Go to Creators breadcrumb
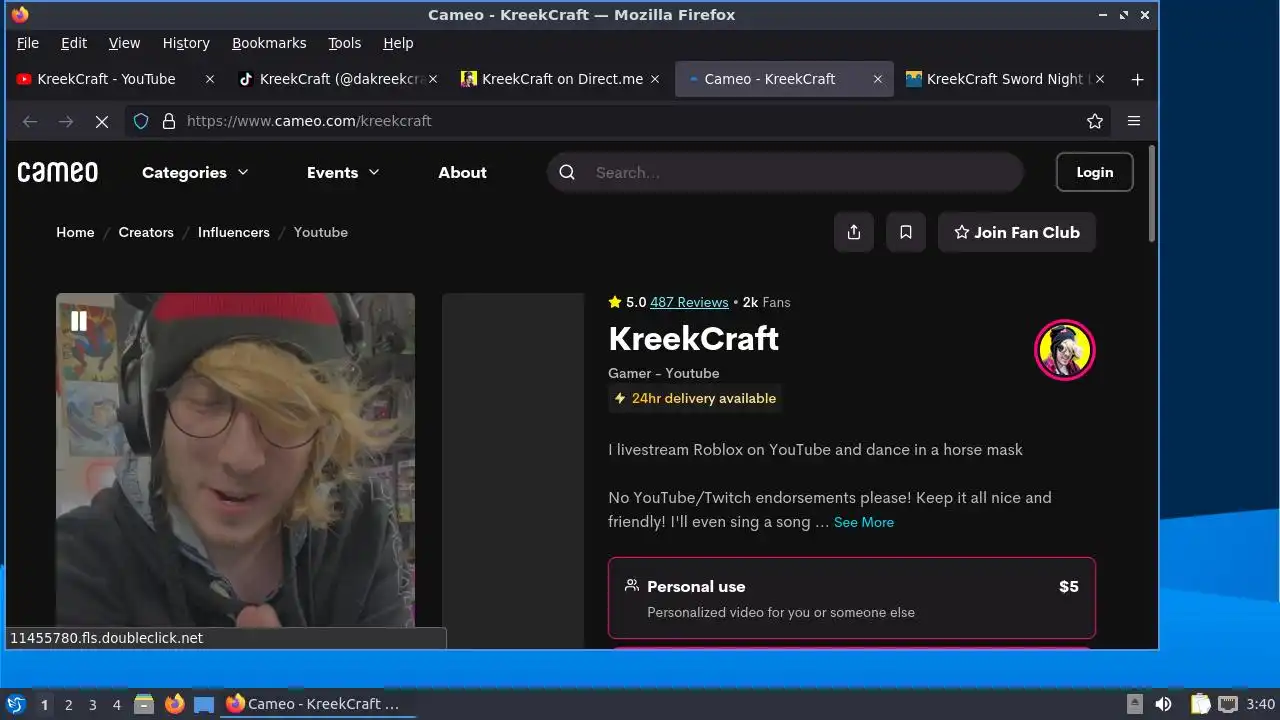The image size is (1280, 720). point(146,232)
